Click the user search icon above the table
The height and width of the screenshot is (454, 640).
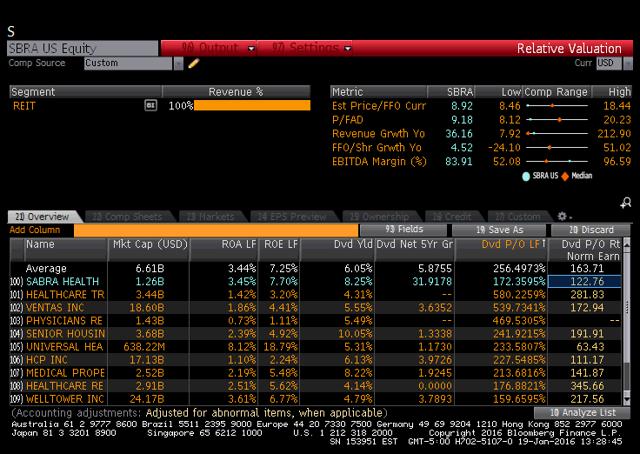pos(626,203)
